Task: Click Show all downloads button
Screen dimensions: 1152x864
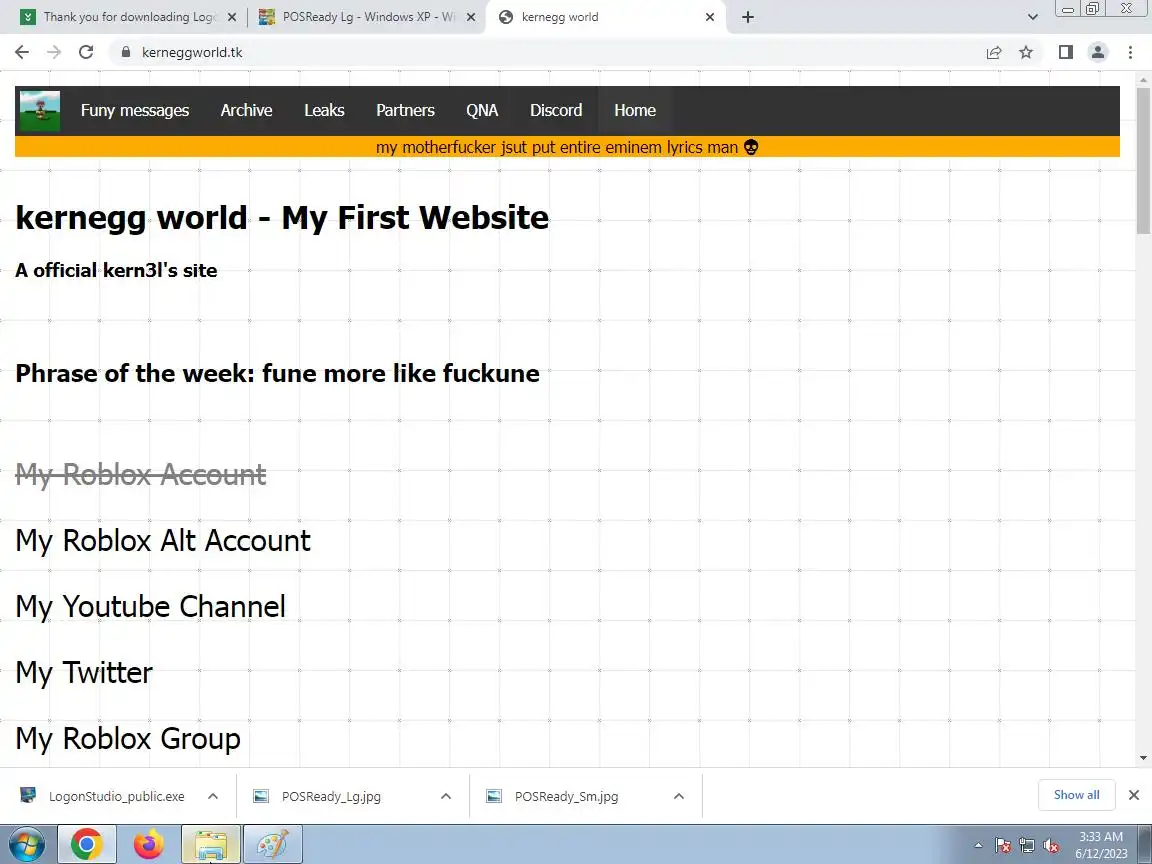Action: pos(1076,795)
